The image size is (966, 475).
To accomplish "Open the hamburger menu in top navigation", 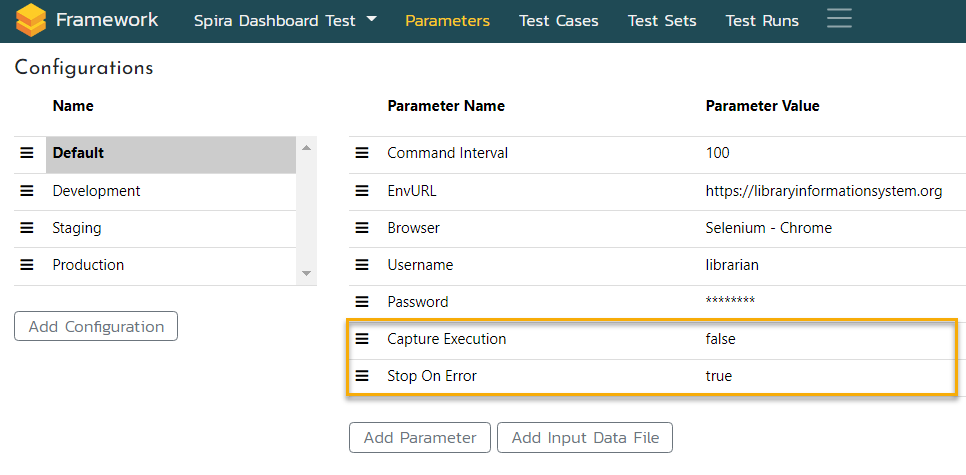I will coord(839,19).
